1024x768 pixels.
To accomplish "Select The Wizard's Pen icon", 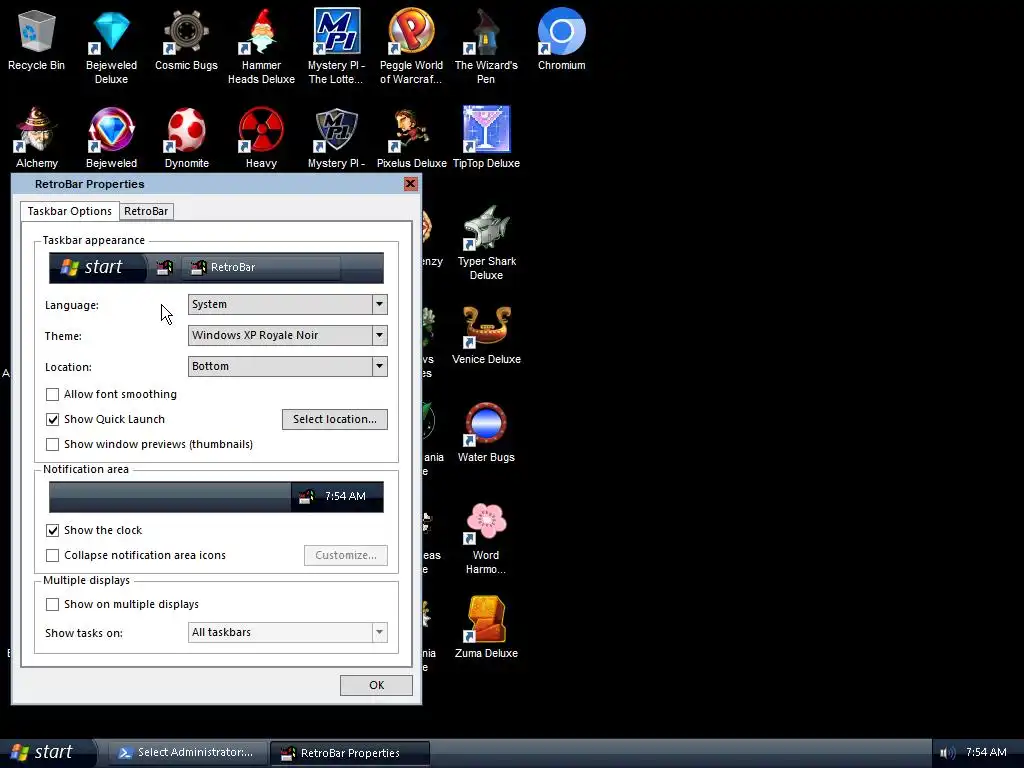I will (487, 46).
